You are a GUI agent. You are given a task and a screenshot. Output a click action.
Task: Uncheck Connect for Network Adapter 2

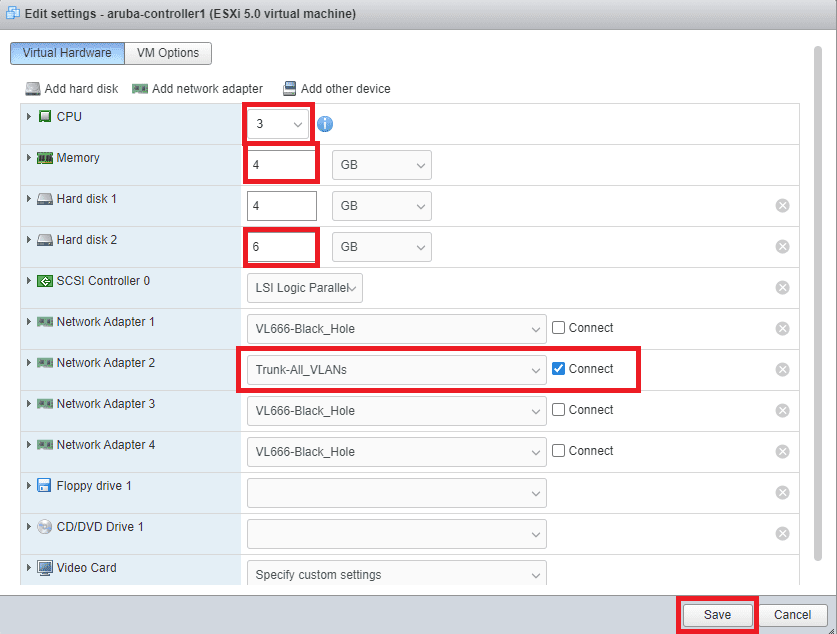point(558,369)
